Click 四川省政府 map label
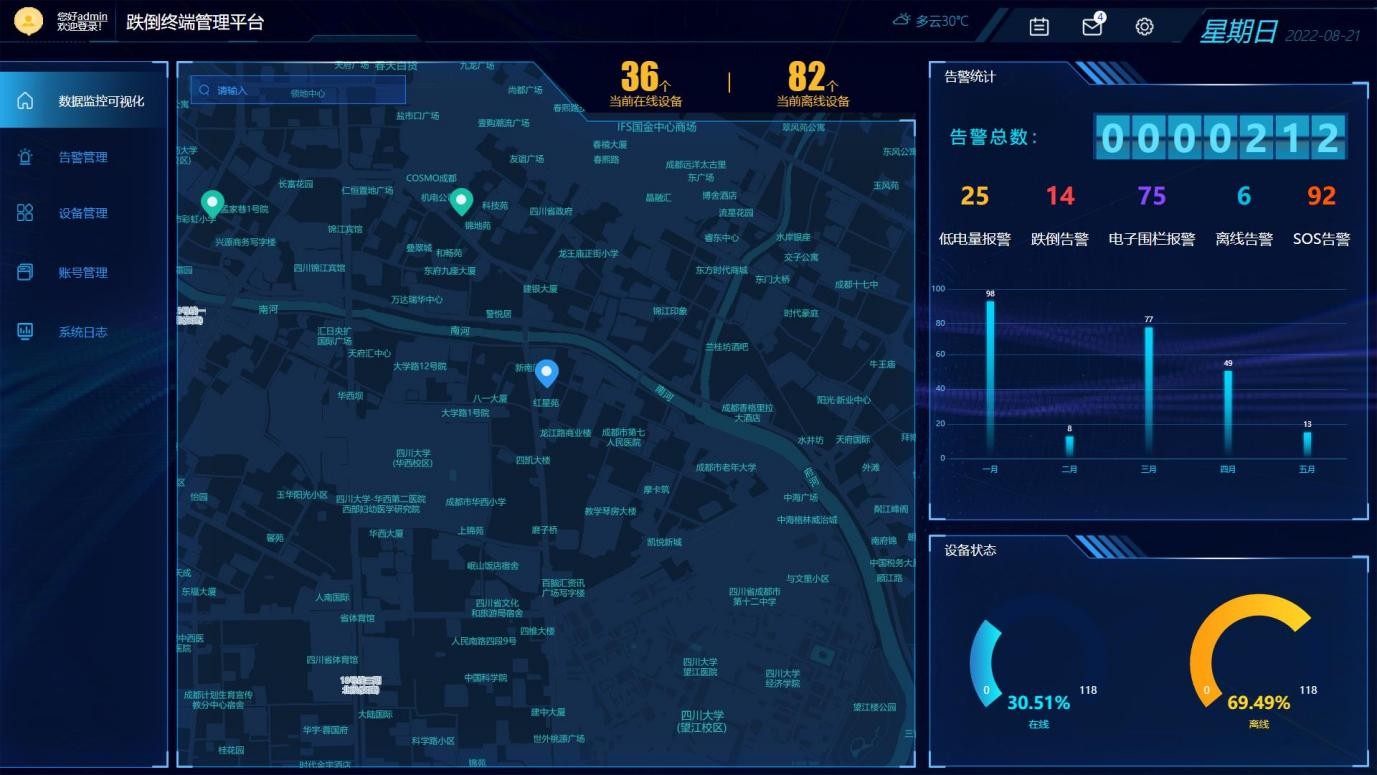The image size is (1377, 775). (x=551, y=211)
